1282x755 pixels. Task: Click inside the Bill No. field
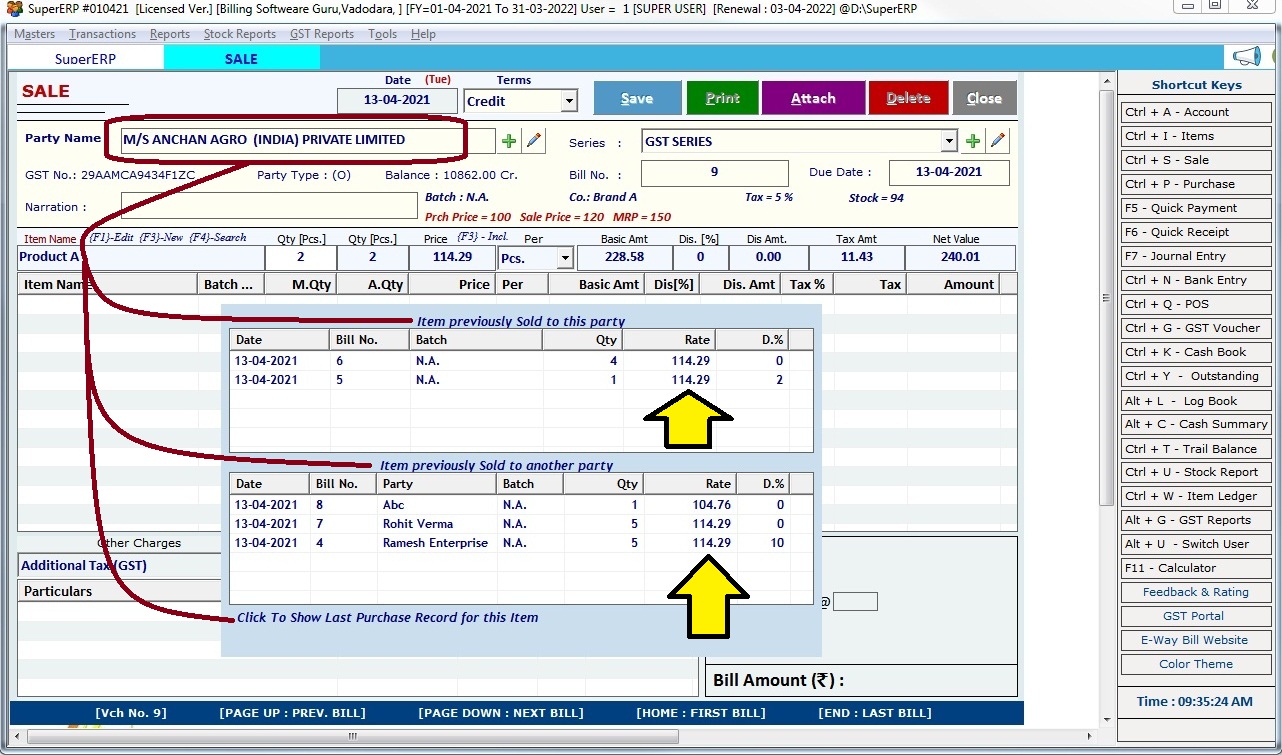tap(714, 172)
